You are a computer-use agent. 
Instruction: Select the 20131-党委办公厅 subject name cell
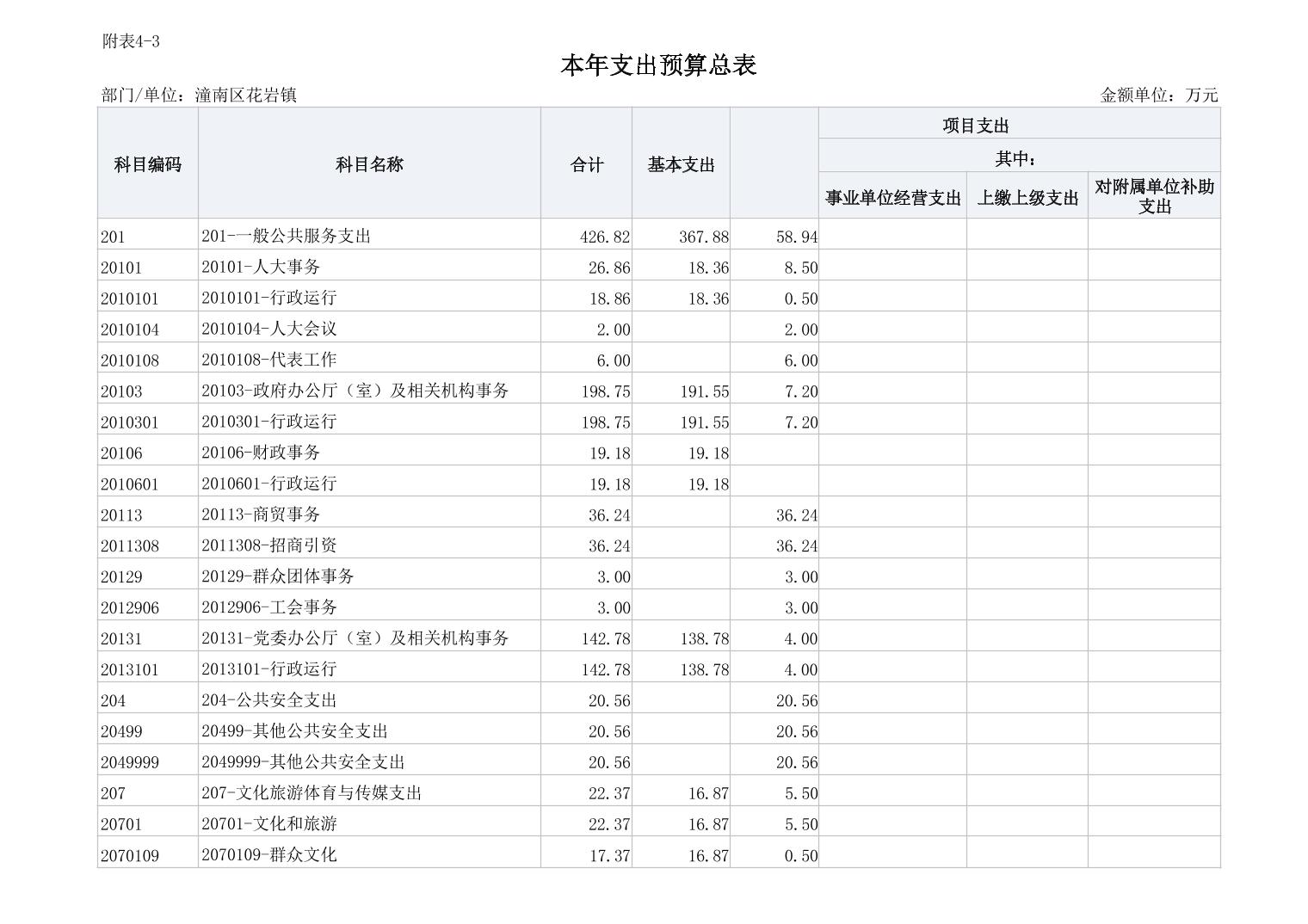tap(355, 638)
